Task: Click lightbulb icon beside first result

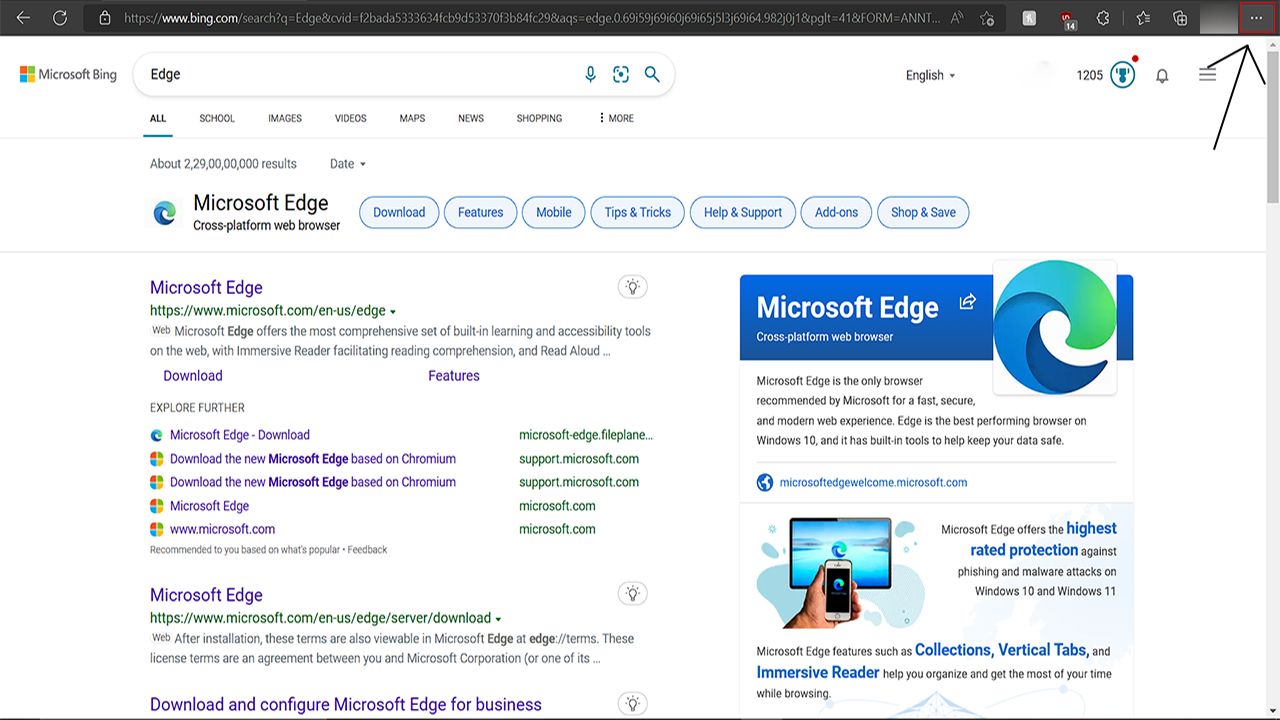Action: 632,287
